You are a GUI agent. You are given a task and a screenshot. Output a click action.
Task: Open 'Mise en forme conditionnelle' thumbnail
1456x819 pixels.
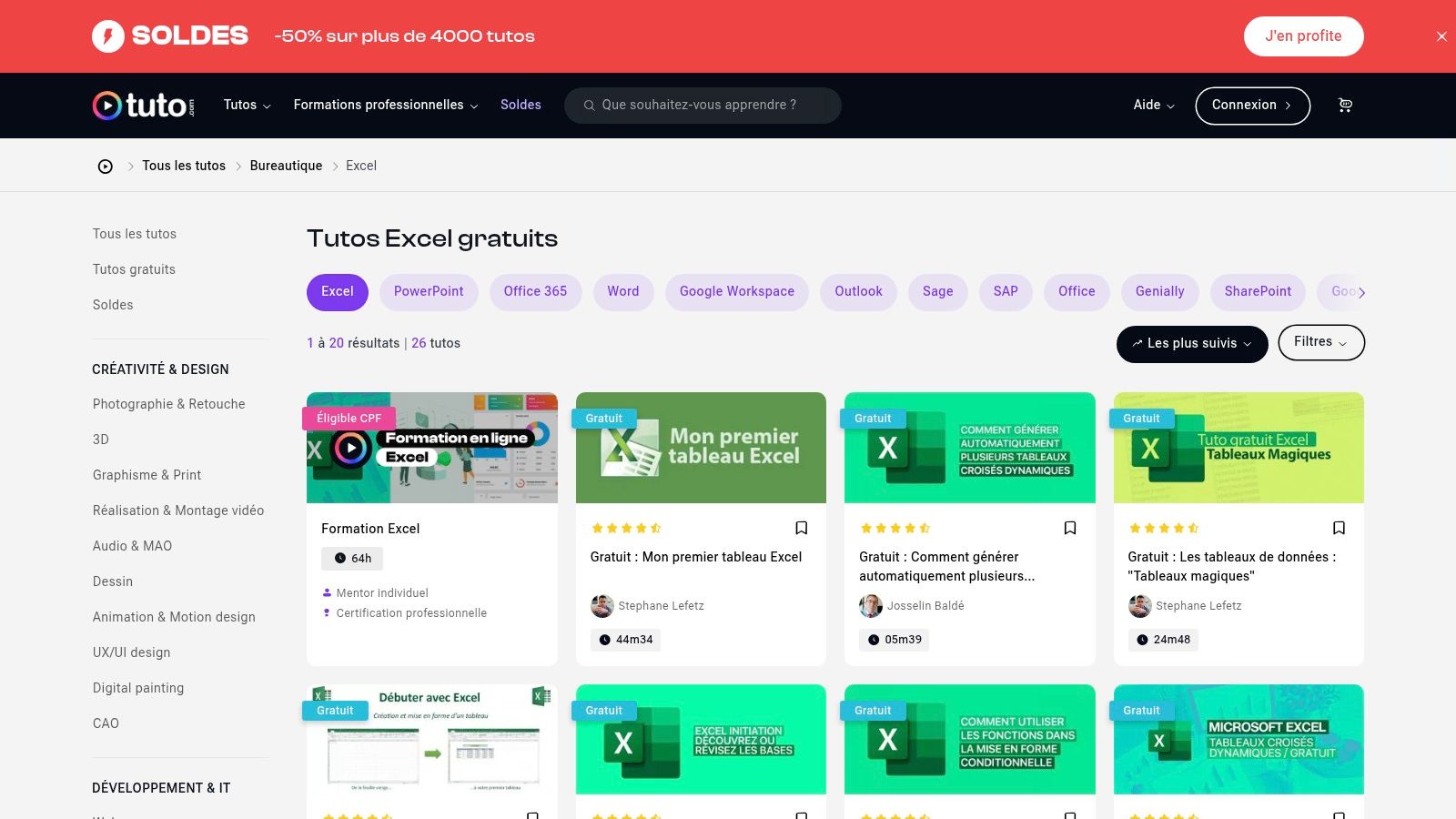(x=970, y=740)
